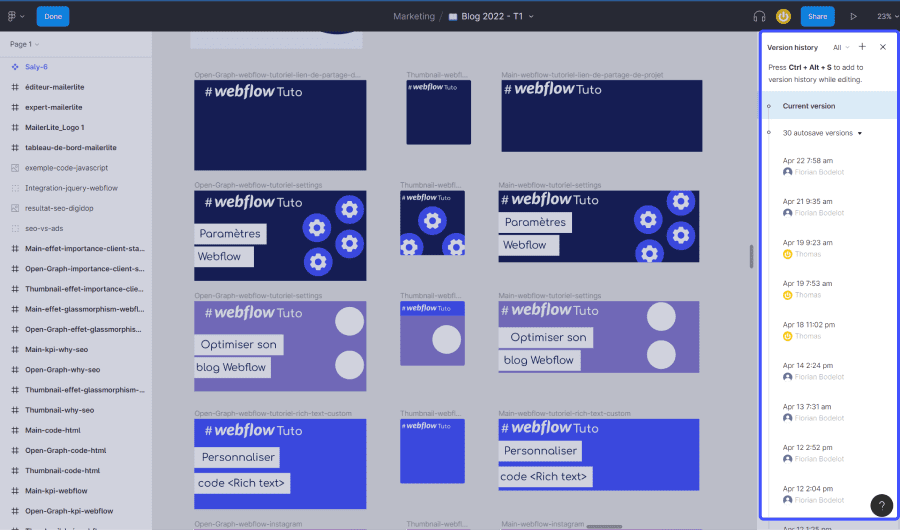The width and height of the screenshot is (900, 530).
Task: Click the canvas vertical scrollbar handle
Action: 751,257
